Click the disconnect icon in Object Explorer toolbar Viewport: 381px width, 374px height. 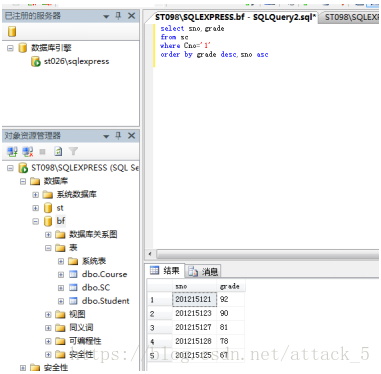pos(28,152)
